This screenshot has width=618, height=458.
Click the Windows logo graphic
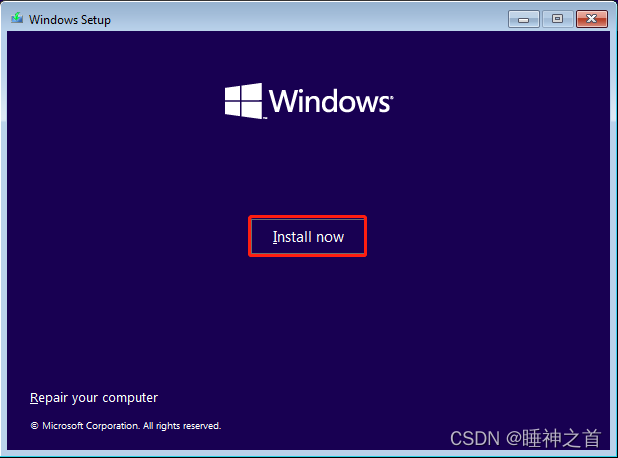click(x=309, y=101)
